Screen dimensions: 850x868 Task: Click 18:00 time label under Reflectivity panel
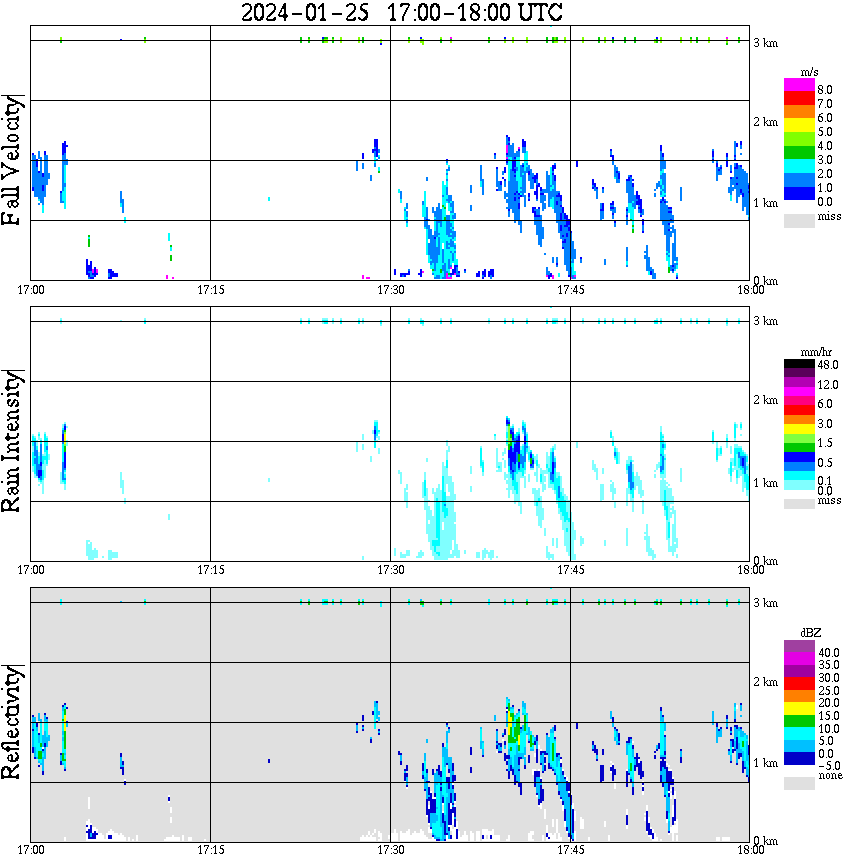tap(750, 850)
